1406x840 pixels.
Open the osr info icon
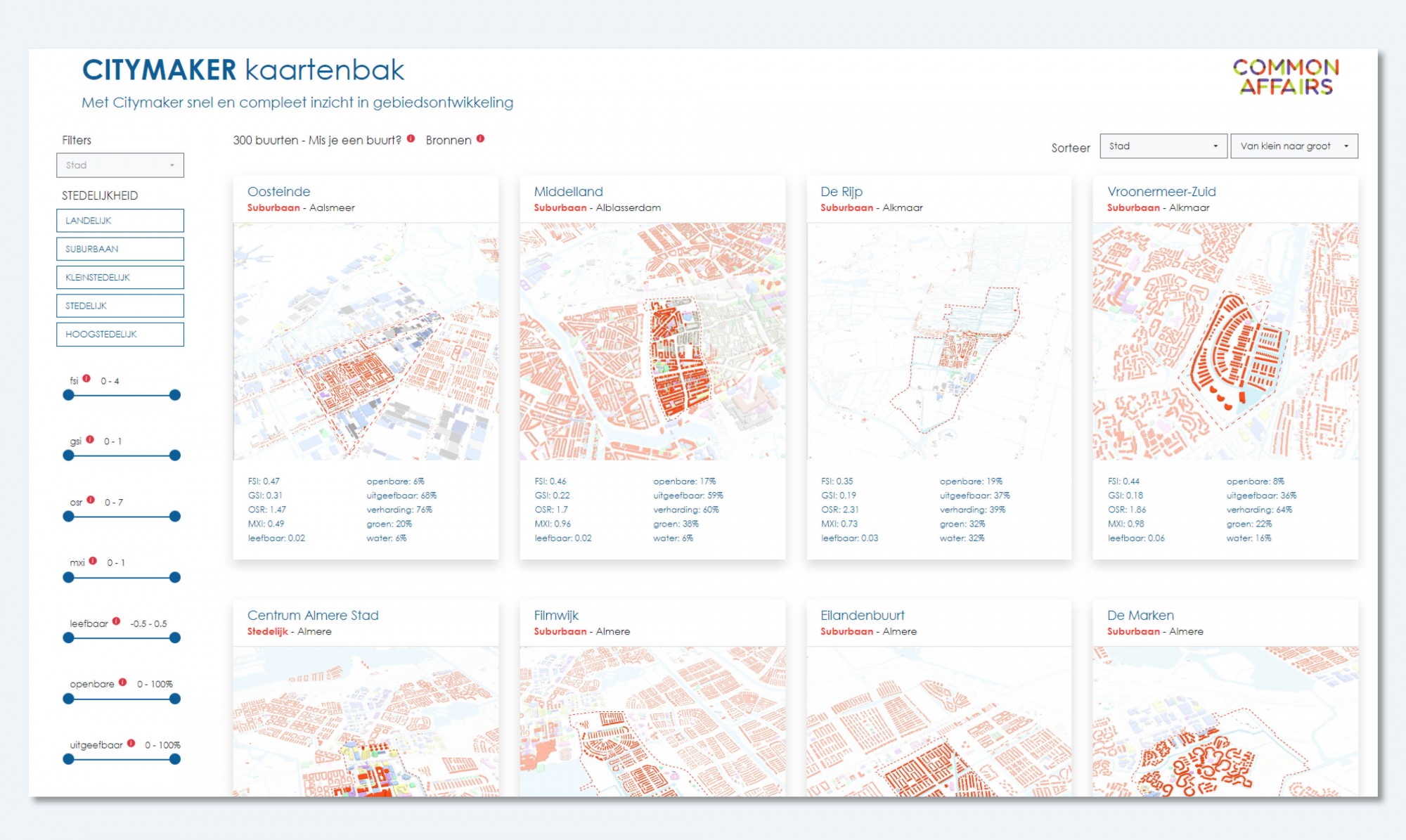[91, 500]
